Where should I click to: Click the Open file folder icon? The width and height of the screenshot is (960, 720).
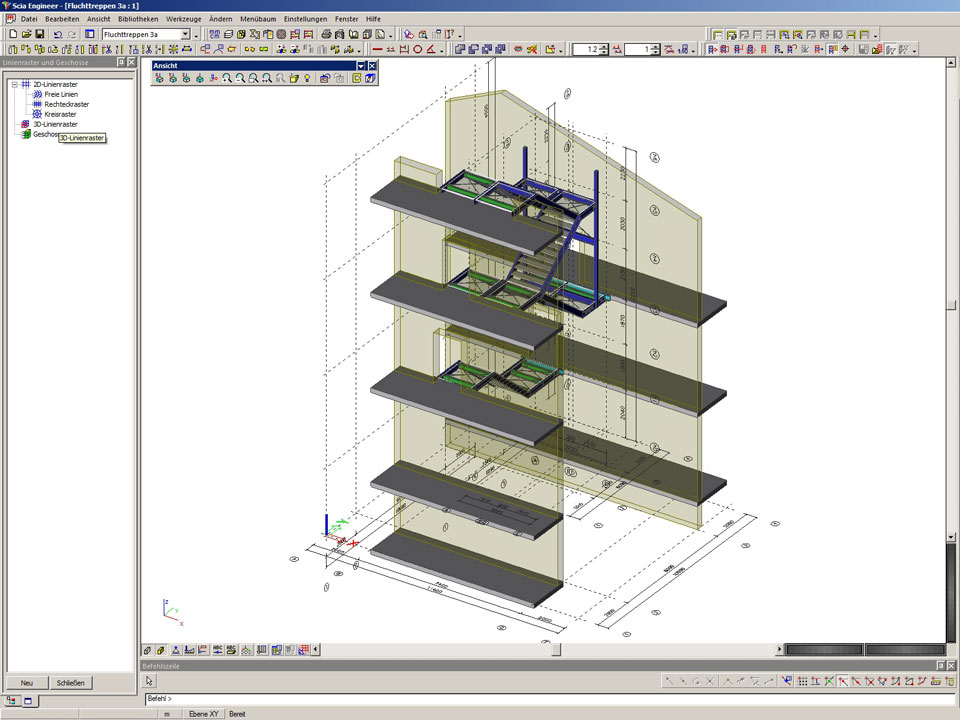click(26, 34)
